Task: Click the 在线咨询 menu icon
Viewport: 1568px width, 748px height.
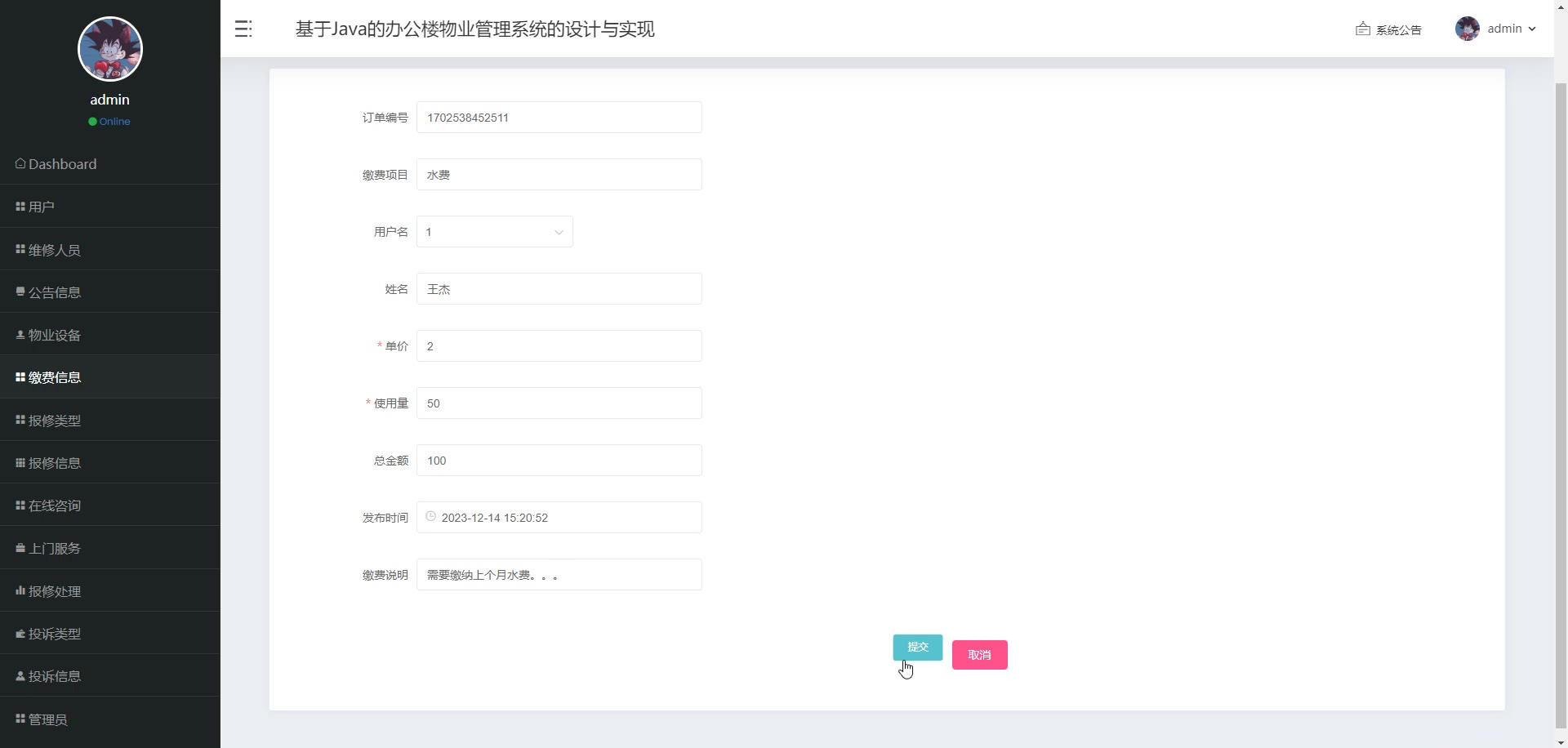Action: (x=20, y=505)
